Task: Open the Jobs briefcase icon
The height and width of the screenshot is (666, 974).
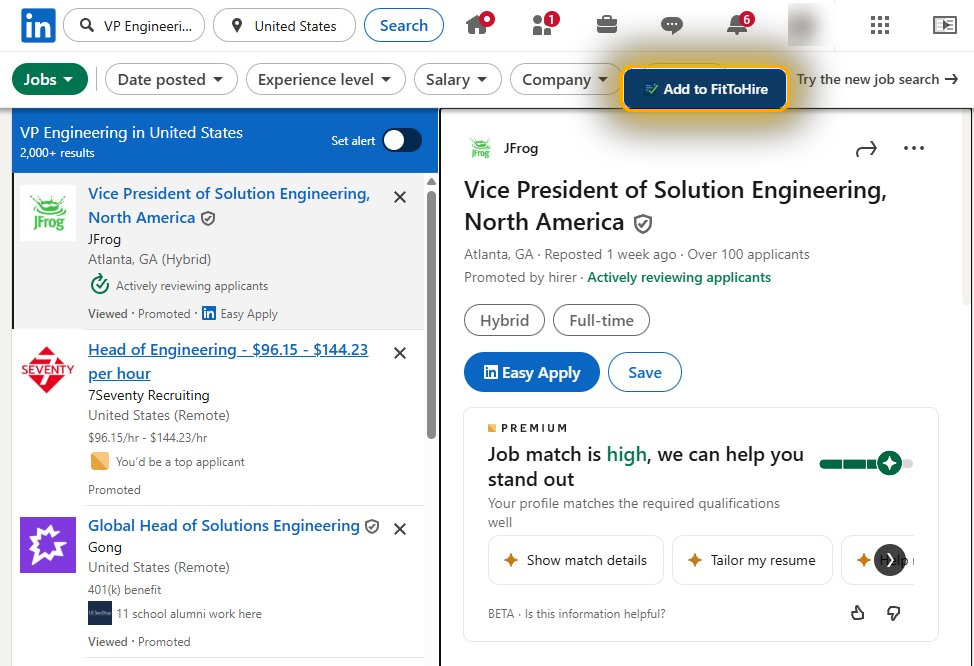Action: pos(606,25)
